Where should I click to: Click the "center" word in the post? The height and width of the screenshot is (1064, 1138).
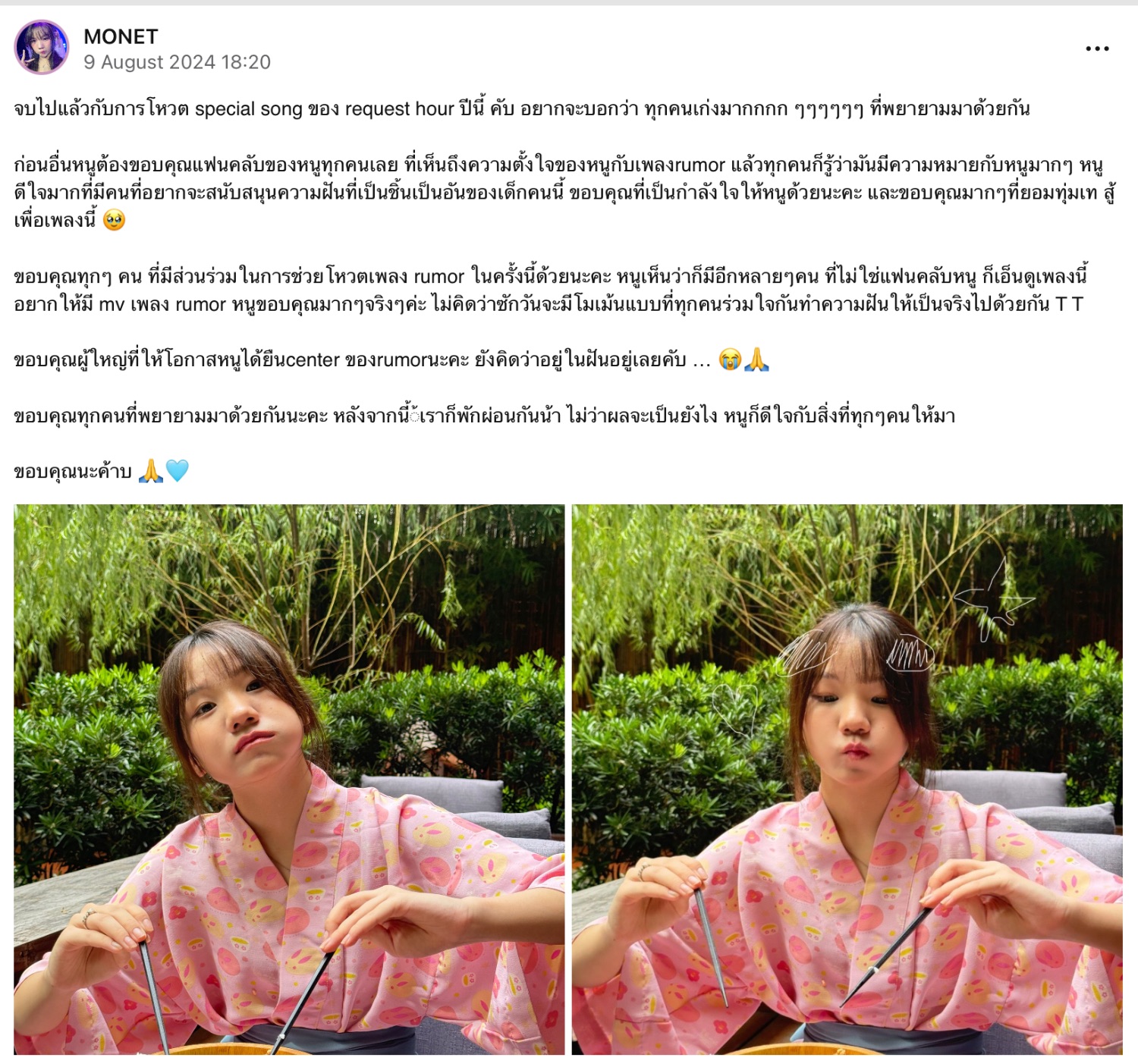[313, 360]
